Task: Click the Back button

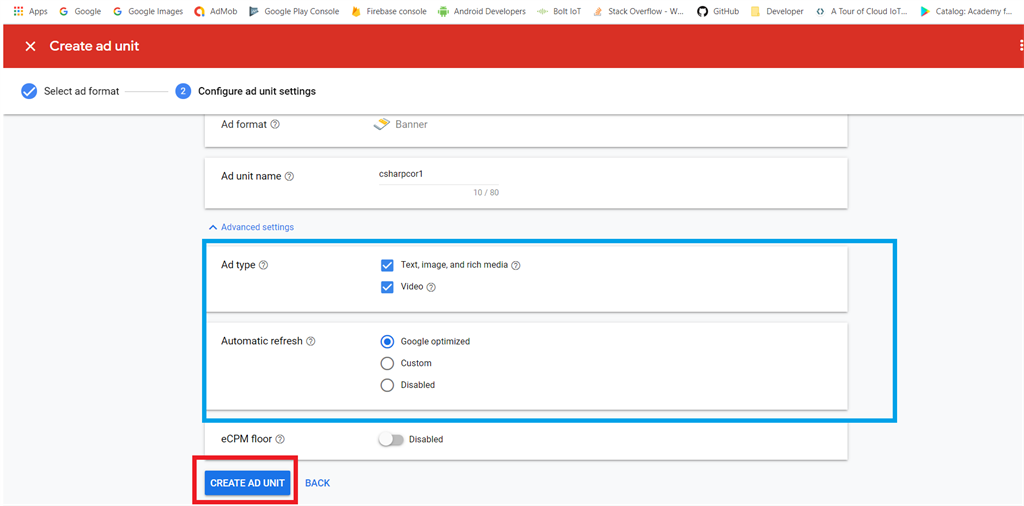Action: click(x=317, y=483)
